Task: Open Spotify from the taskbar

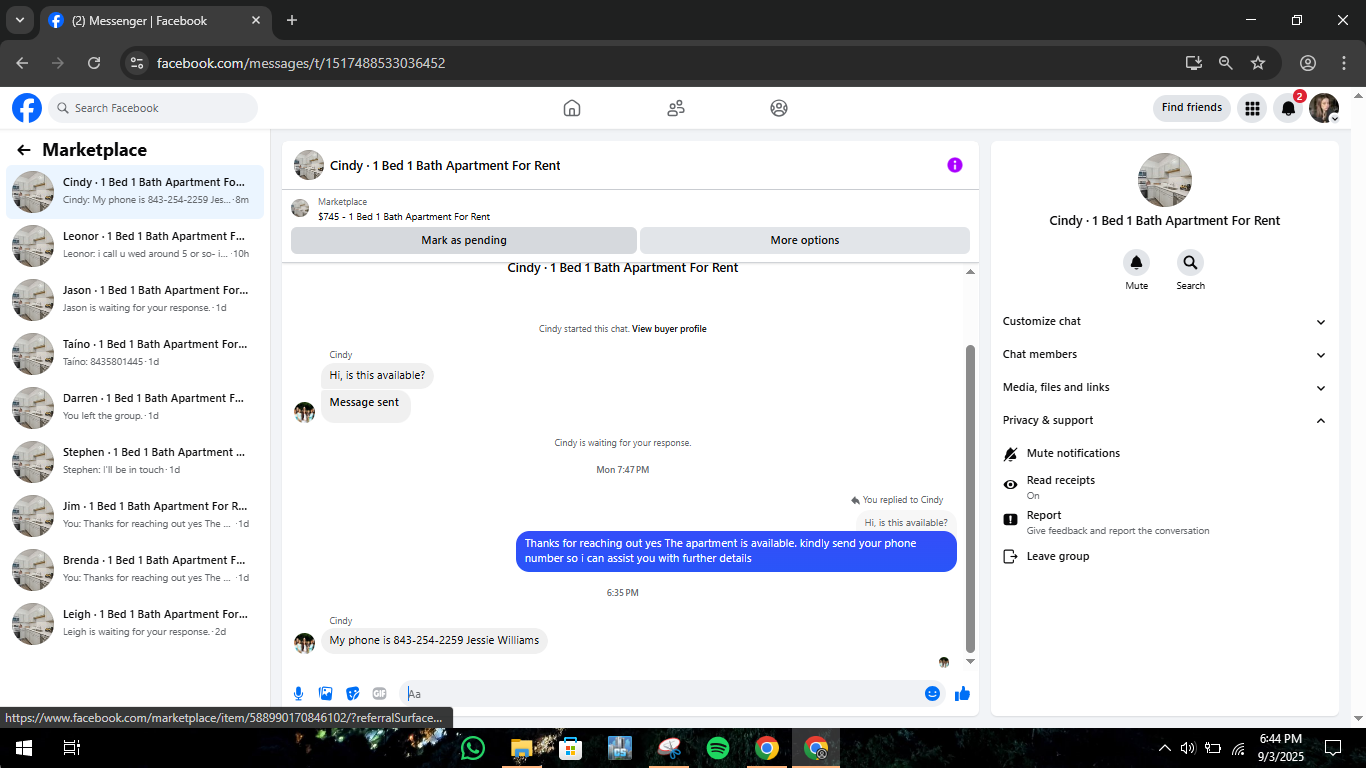Action: point(718,748)
